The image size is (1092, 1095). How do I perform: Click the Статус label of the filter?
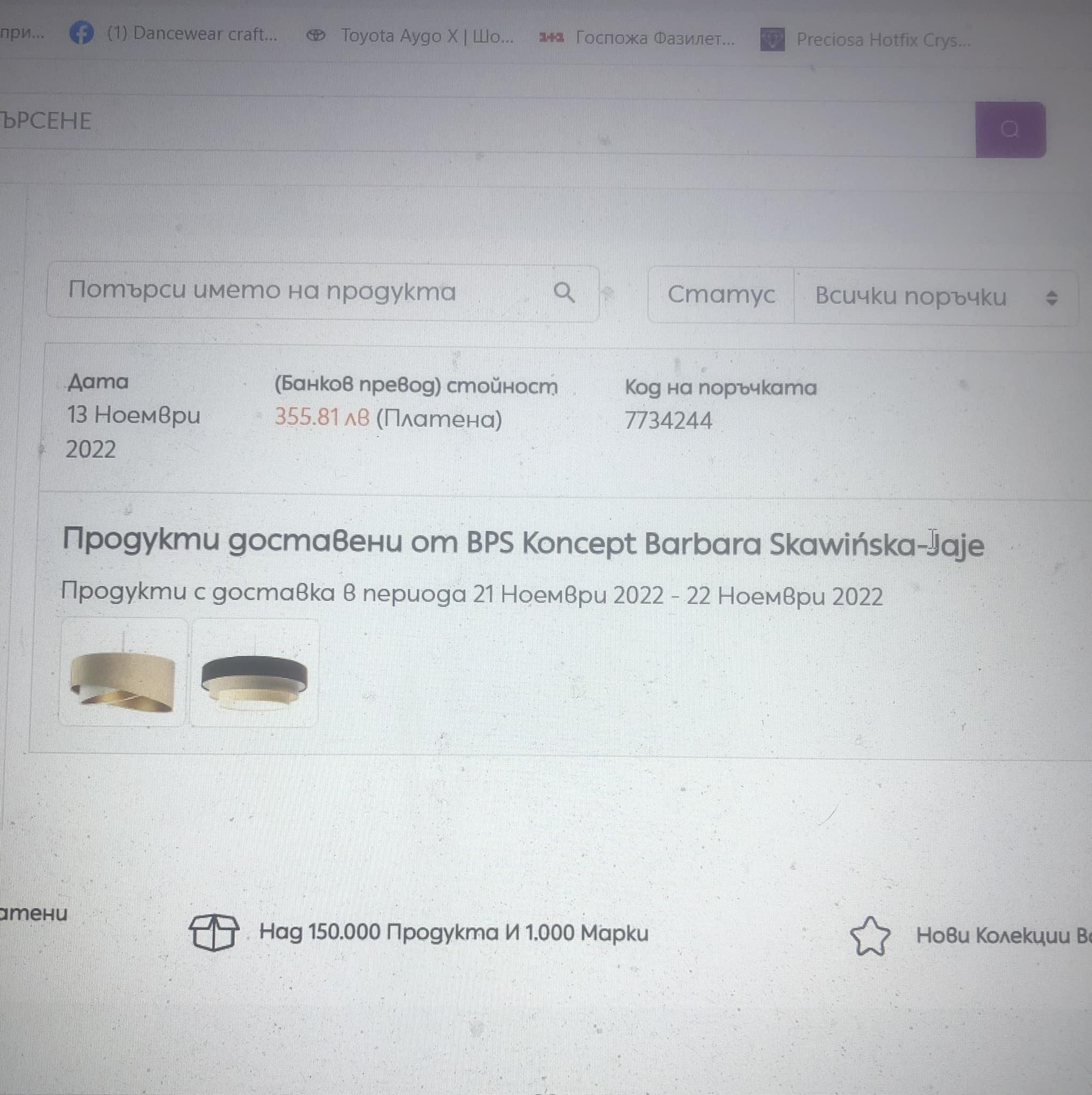[x=721, y=295]
